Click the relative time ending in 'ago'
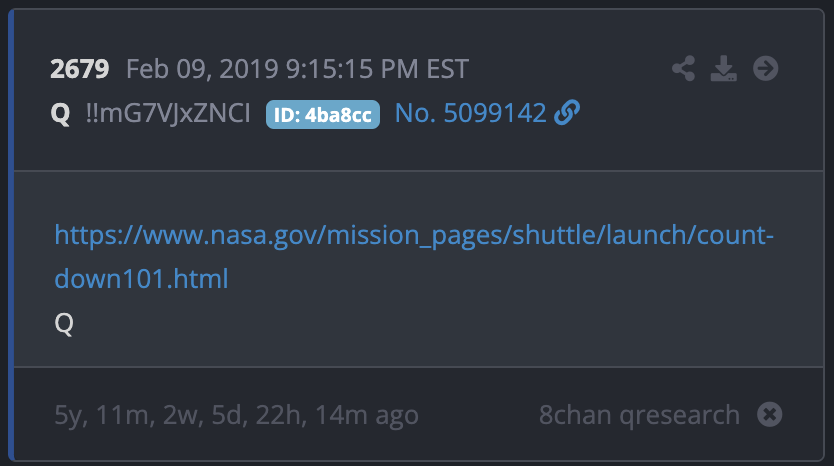 tap(237, 415)
